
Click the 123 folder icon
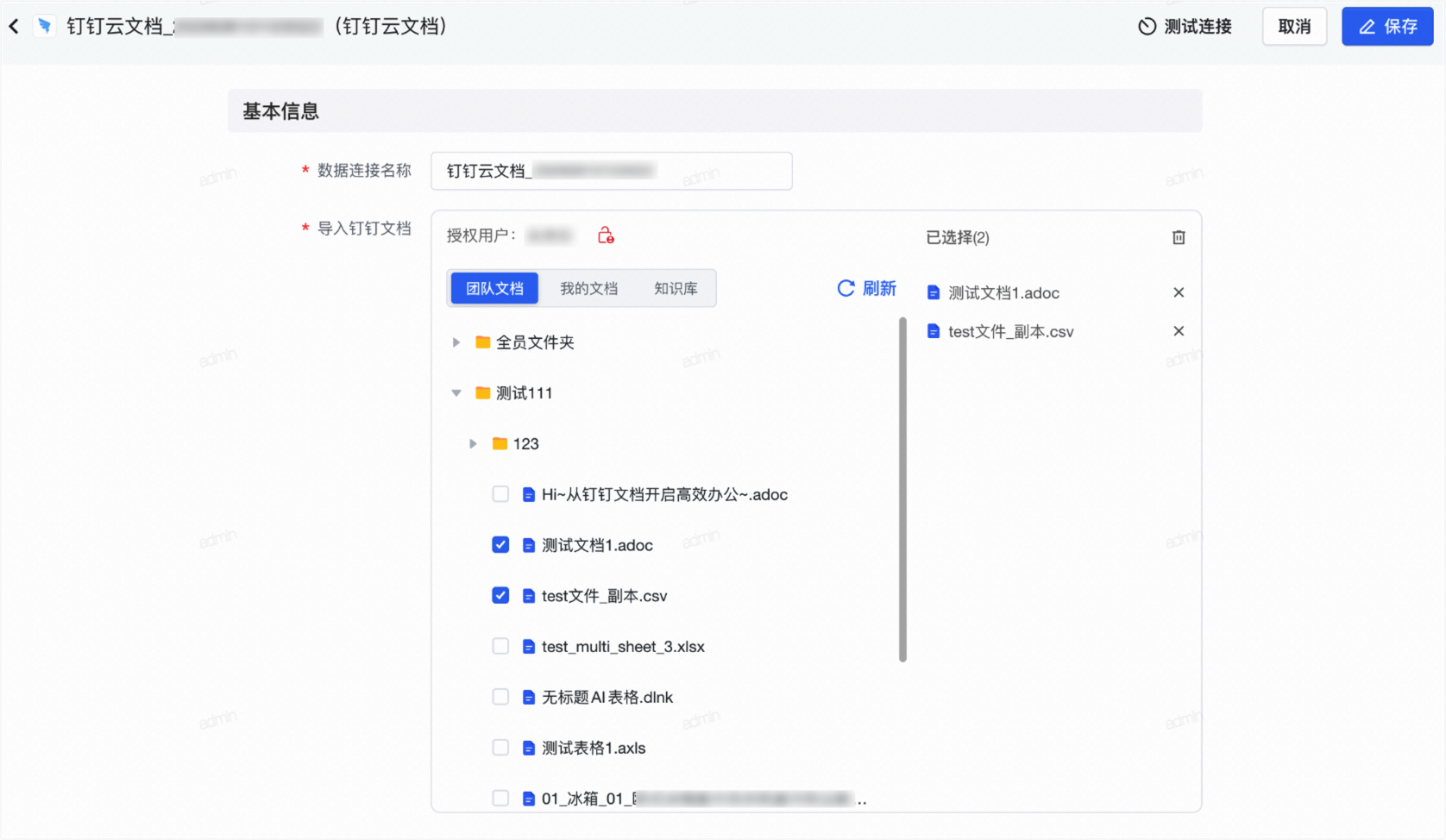point(500,443)
